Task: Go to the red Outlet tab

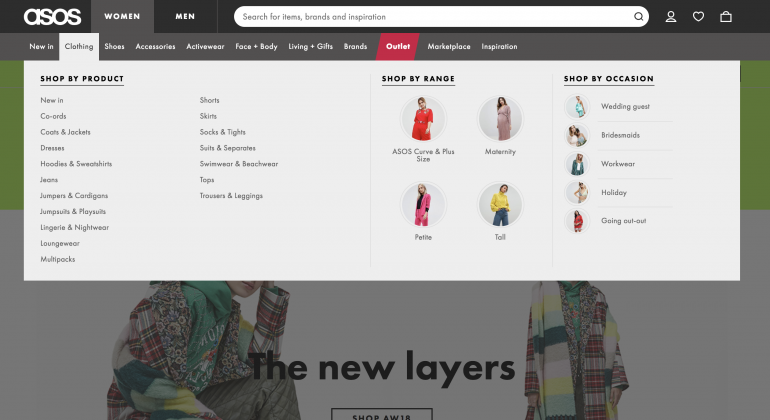Action: (398, 47)
